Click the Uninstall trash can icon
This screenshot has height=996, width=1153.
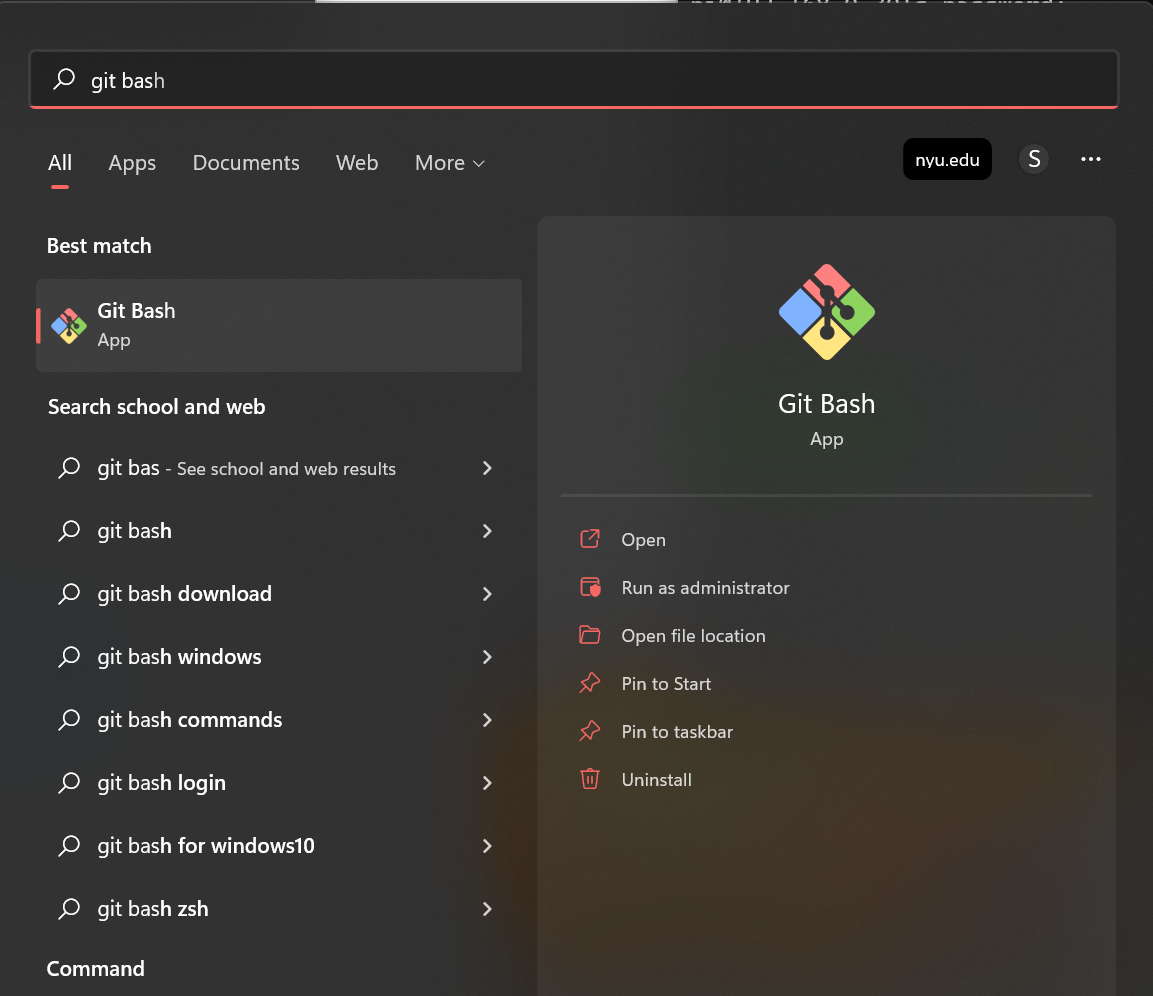pos(590,779)
